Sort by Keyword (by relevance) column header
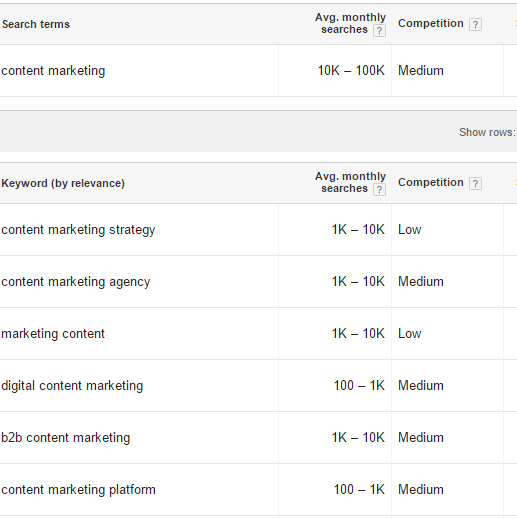This screenshot has height=519, width=517. [x=63, y=183]
